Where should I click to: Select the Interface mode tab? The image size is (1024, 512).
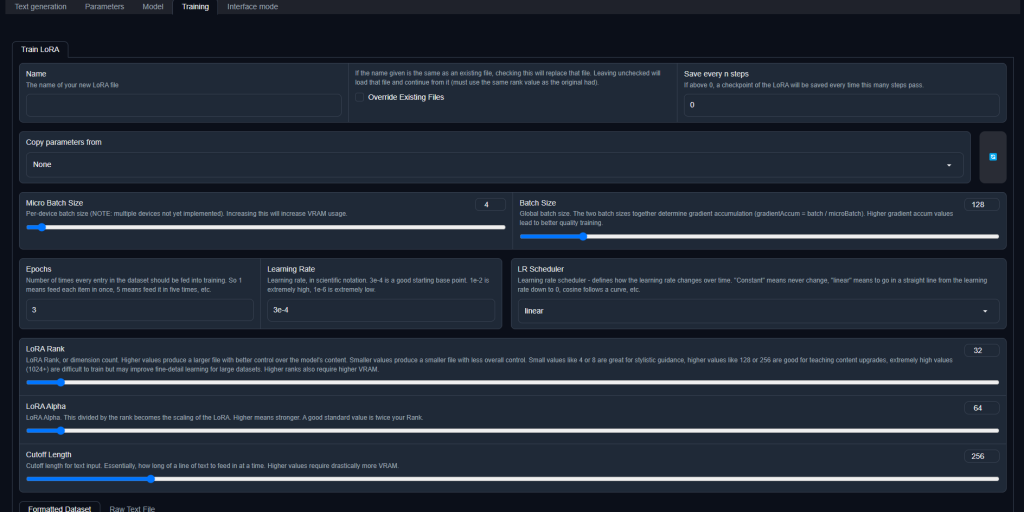tap(252, 7)
